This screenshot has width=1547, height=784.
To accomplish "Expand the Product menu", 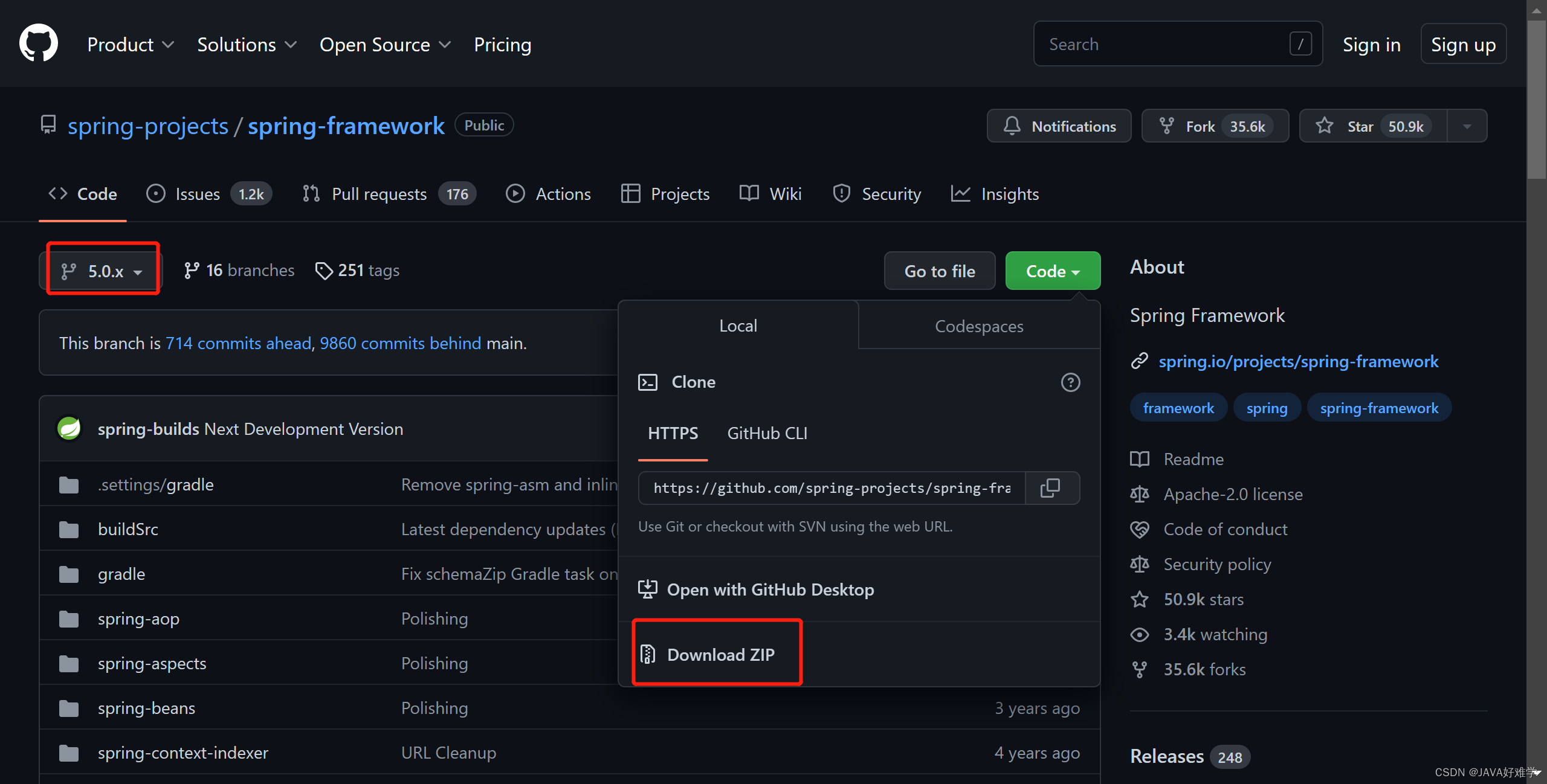I will click(x=131, y=45).
